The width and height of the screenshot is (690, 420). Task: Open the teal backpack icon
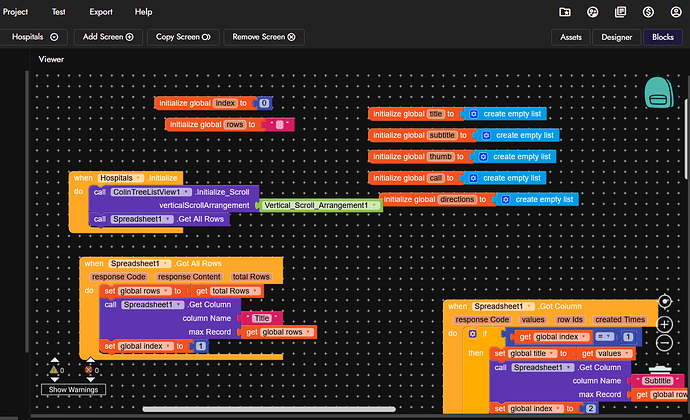[x=659, y=92]
